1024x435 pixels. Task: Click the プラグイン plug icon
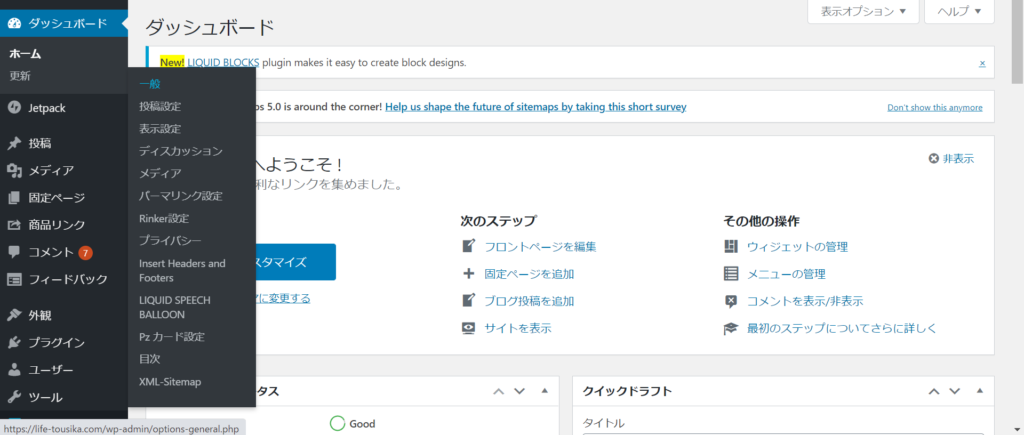(14, 342)
